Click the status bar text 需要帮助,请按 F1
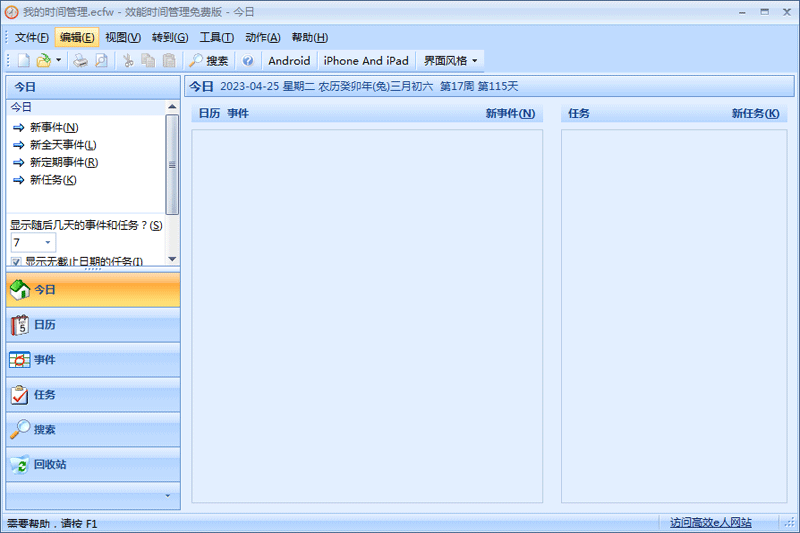 point(52,523)
